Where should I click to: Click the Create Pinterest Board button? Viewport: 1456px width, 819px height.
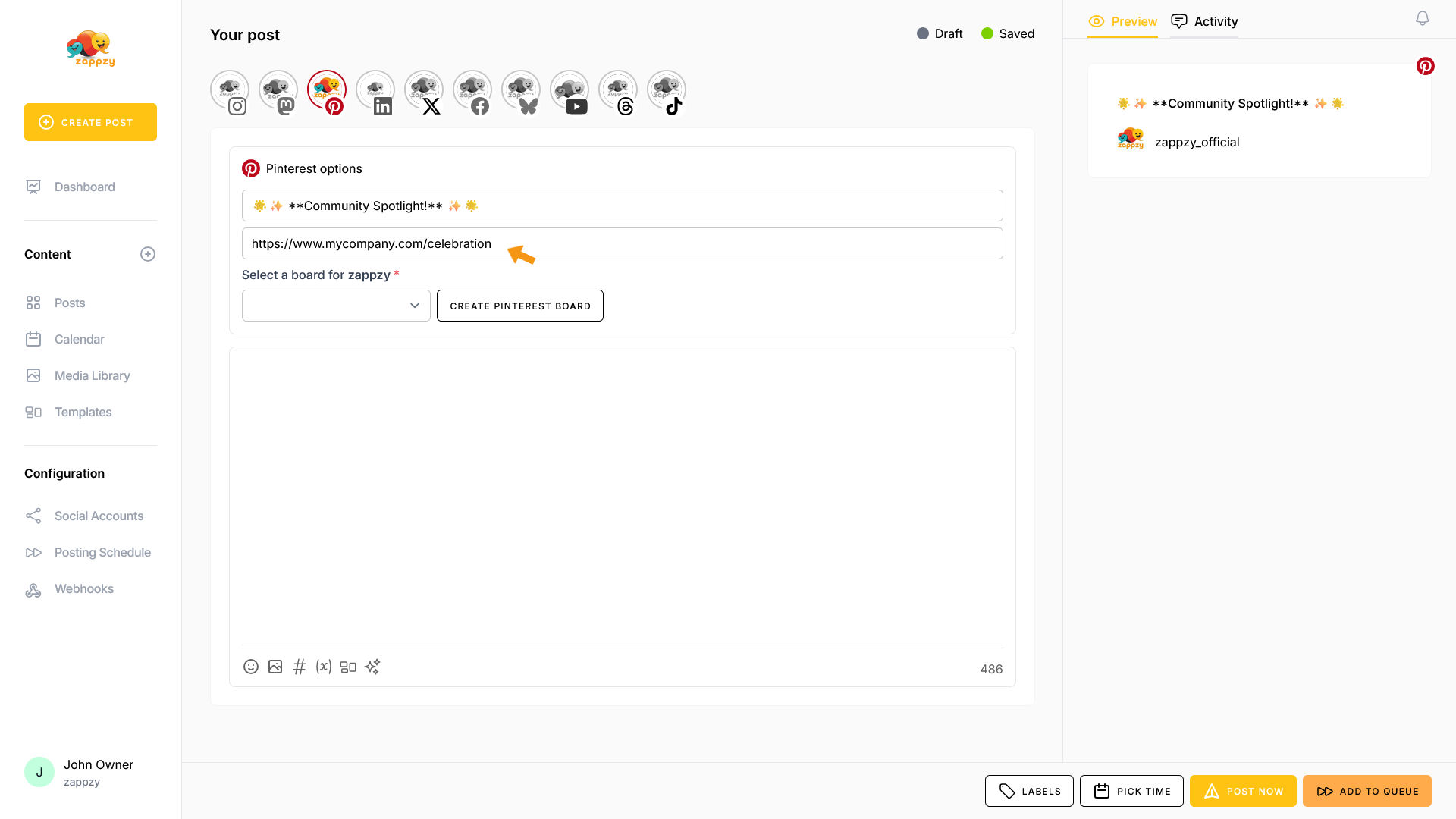click(520, 306)
